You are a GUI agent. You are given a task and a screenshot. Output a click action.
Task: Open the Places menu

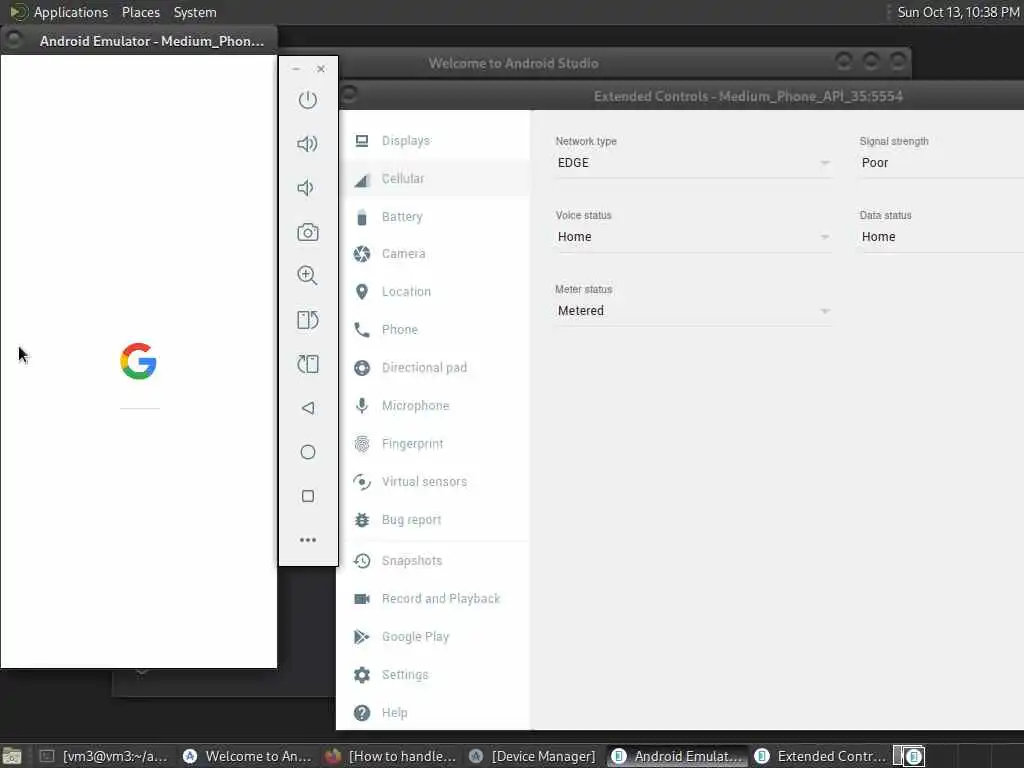click(140, 12)
